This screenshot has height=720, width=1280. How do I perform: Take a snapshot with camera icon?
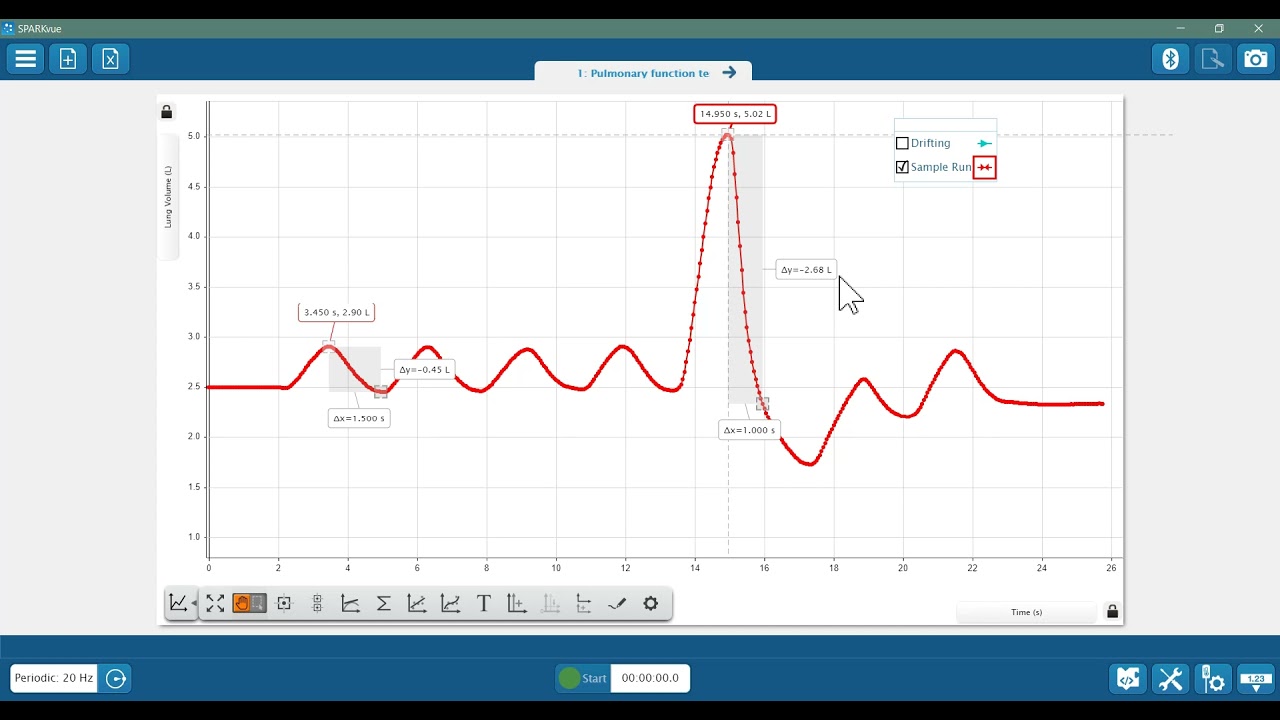click(1255, 59)
